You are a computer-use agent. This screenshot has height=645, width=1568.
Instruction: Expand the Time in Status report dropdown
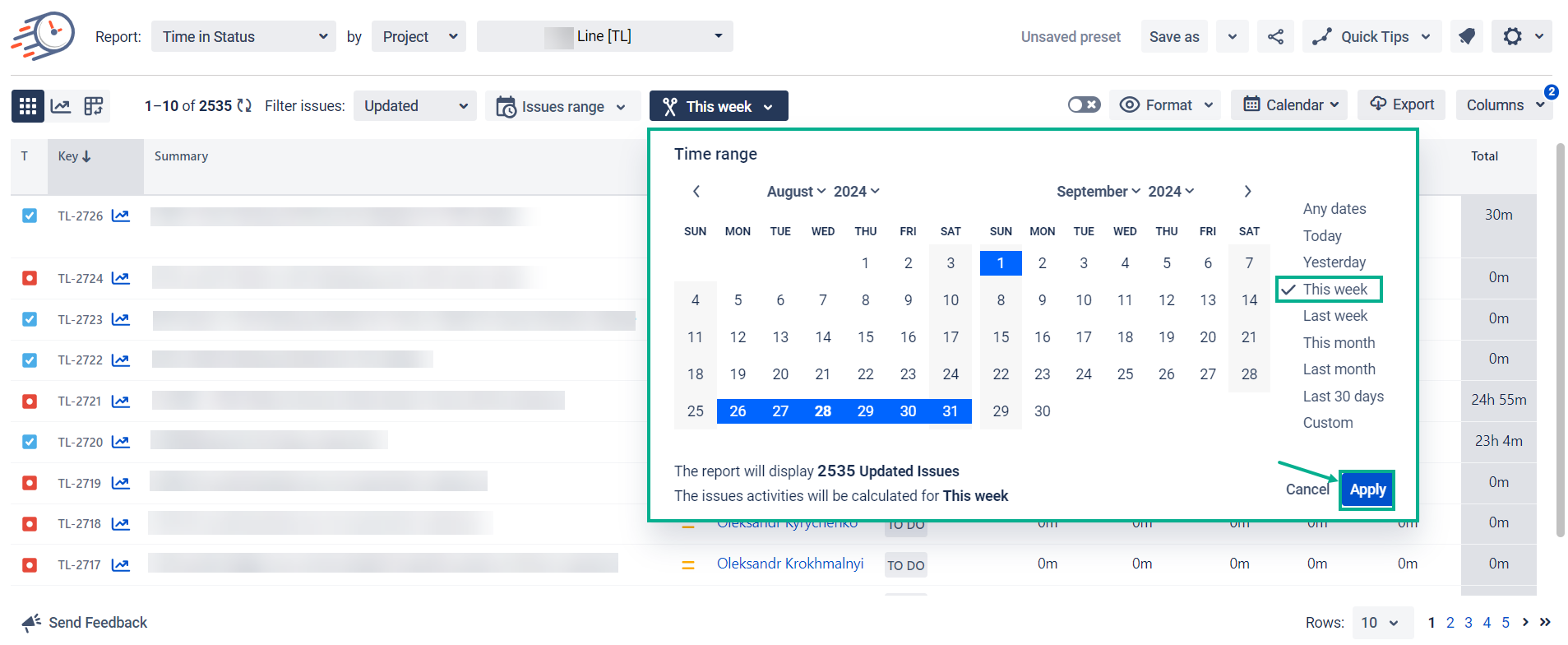pyautogui.click(x=243, y=37)
